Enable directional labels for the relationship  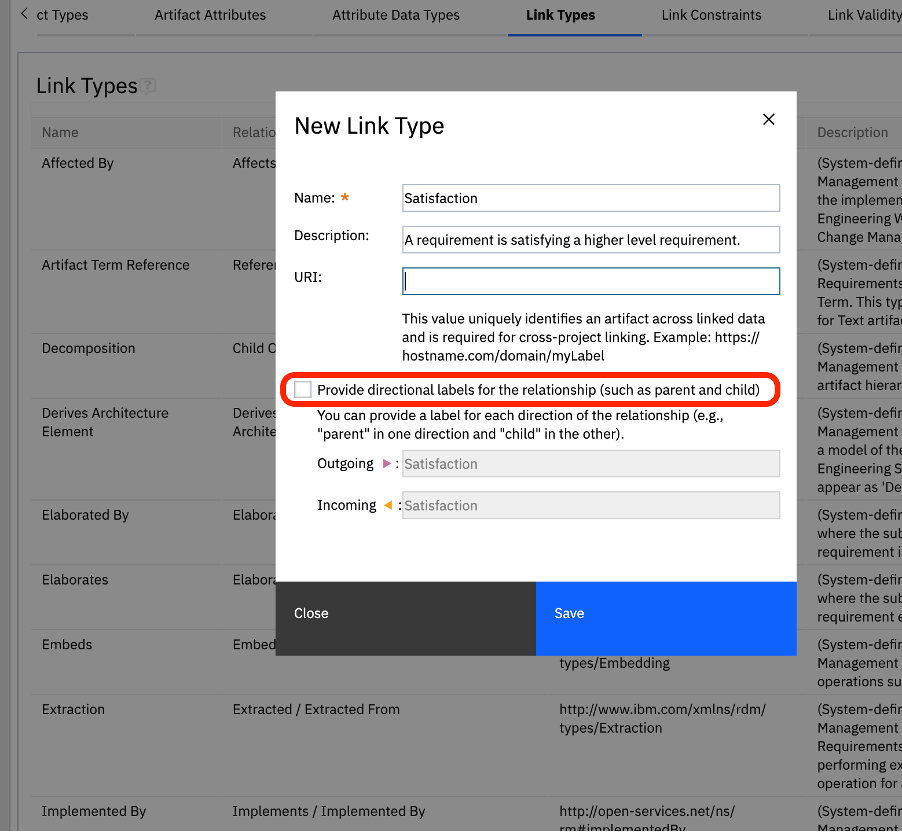pyautogui.click(x=302, y=389)
